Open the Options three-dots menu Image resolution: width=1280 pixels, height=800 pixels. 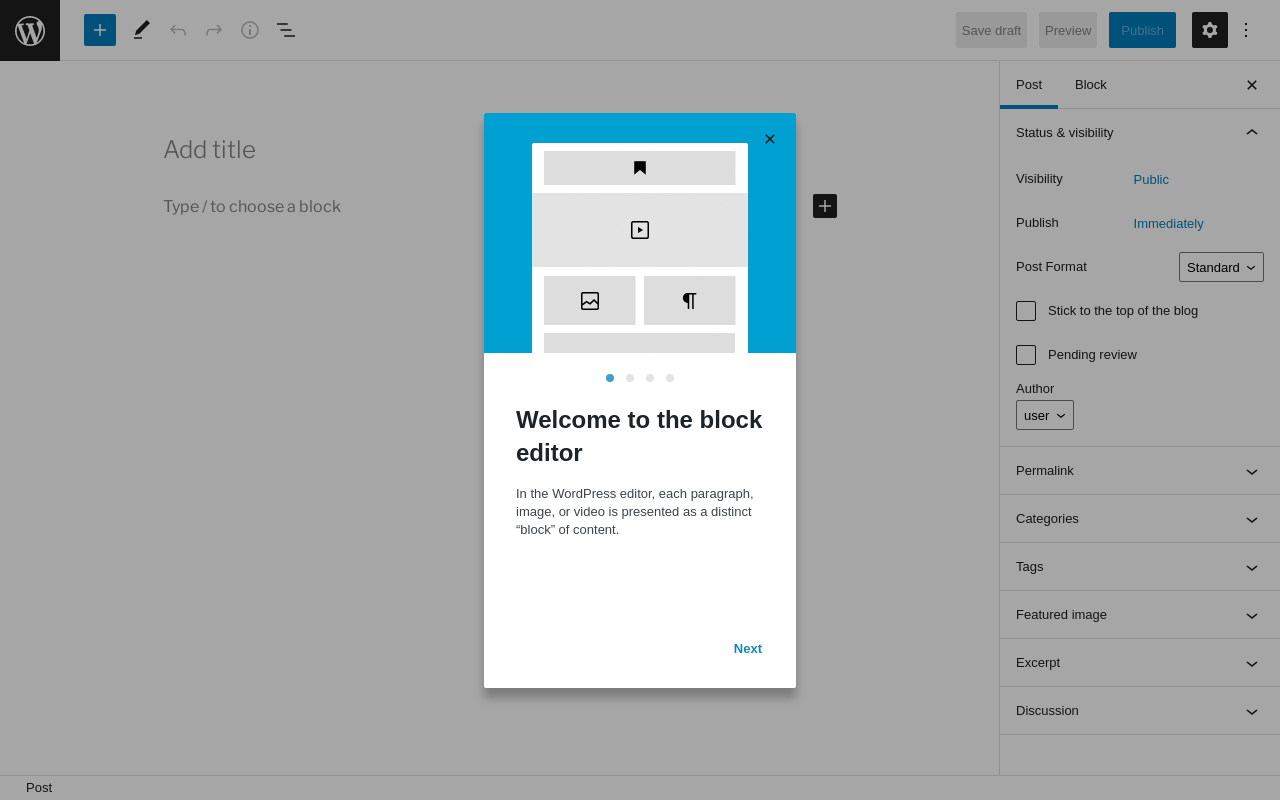pos(1246,30)
